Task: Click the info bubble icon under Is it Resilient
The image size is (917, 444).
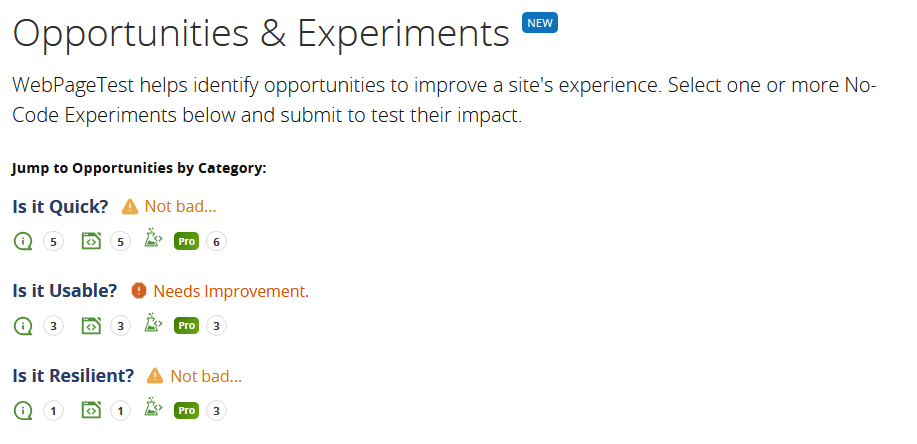Action: pyautogui.click(x=23, y=410)
